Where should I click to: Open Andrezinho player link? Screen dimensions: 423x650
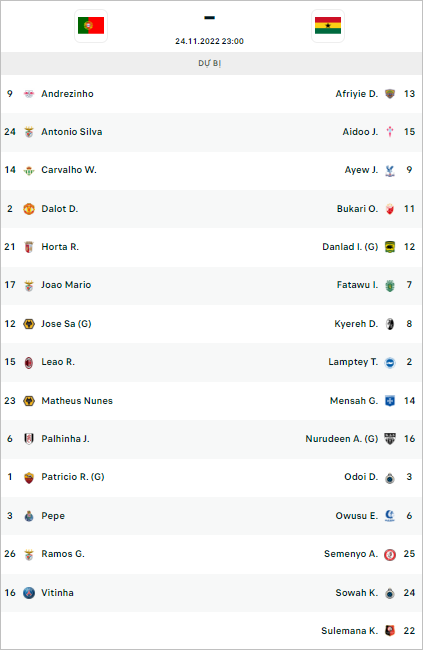[67, 94]
